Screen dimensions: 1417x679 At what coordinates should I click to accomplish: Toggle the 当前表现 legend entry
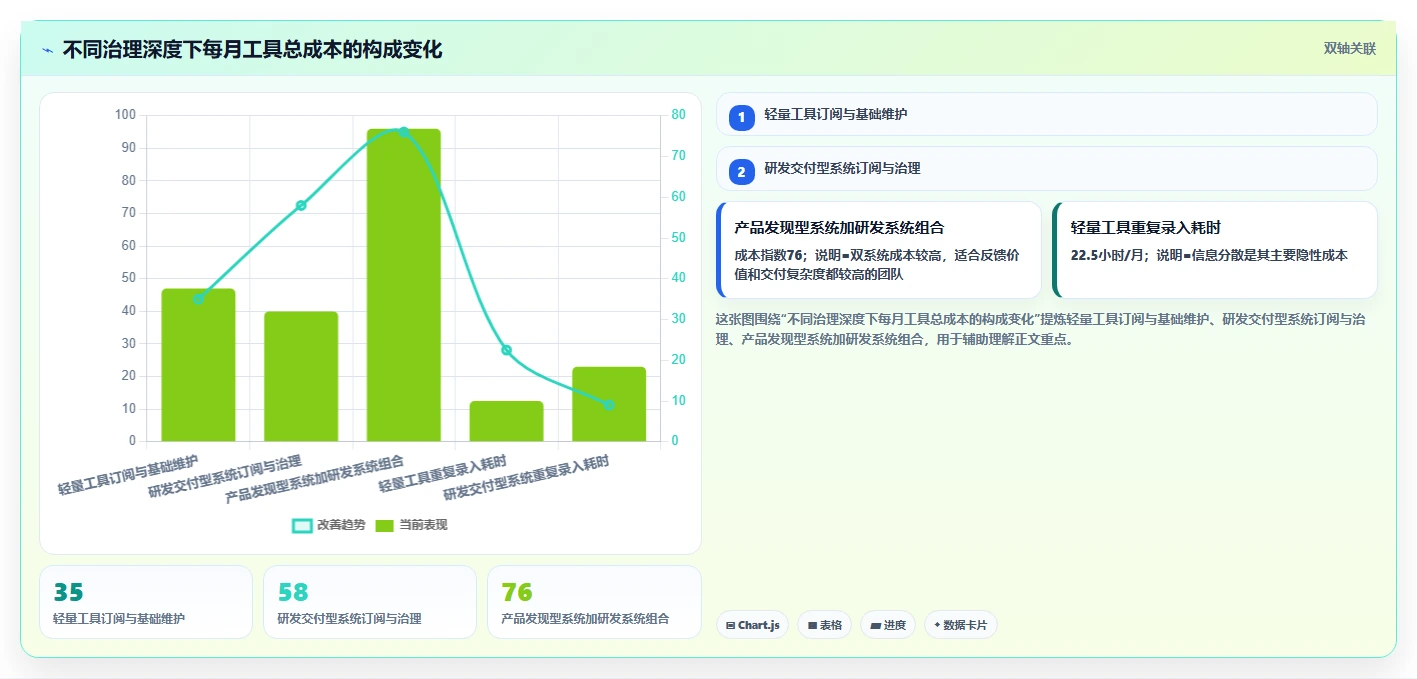411,525
